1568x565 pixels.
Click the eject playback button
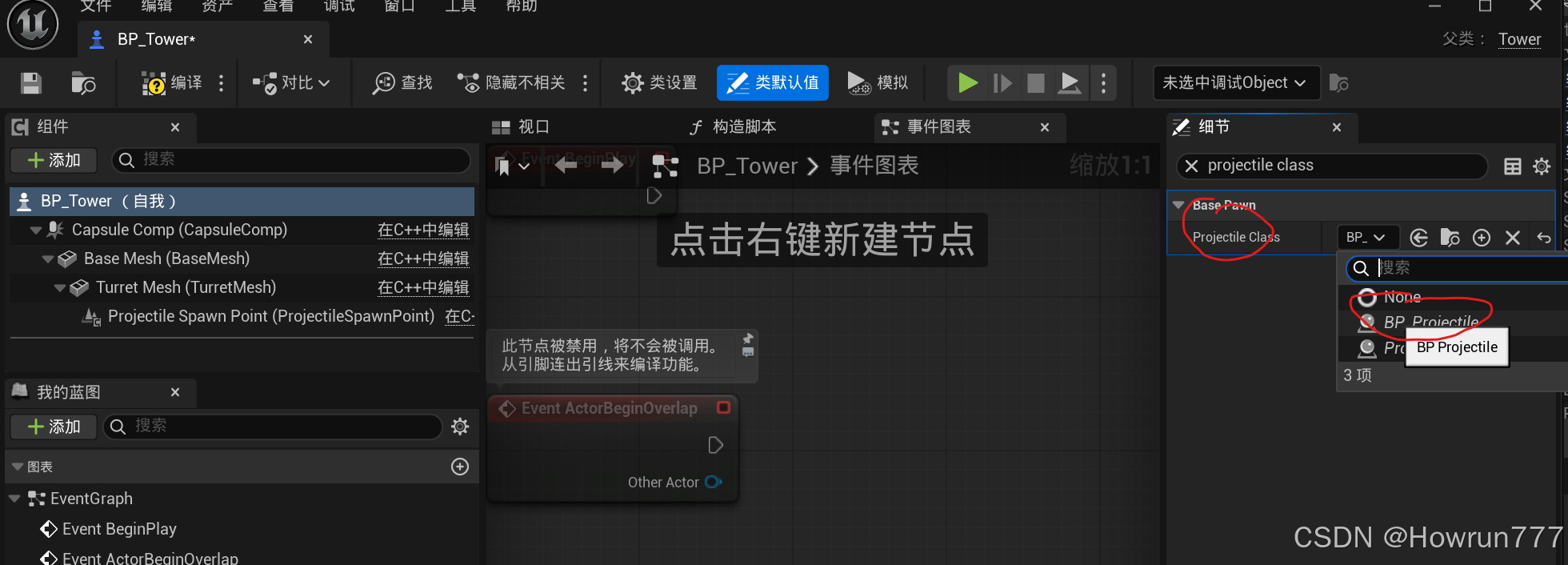click(1070, 83)
